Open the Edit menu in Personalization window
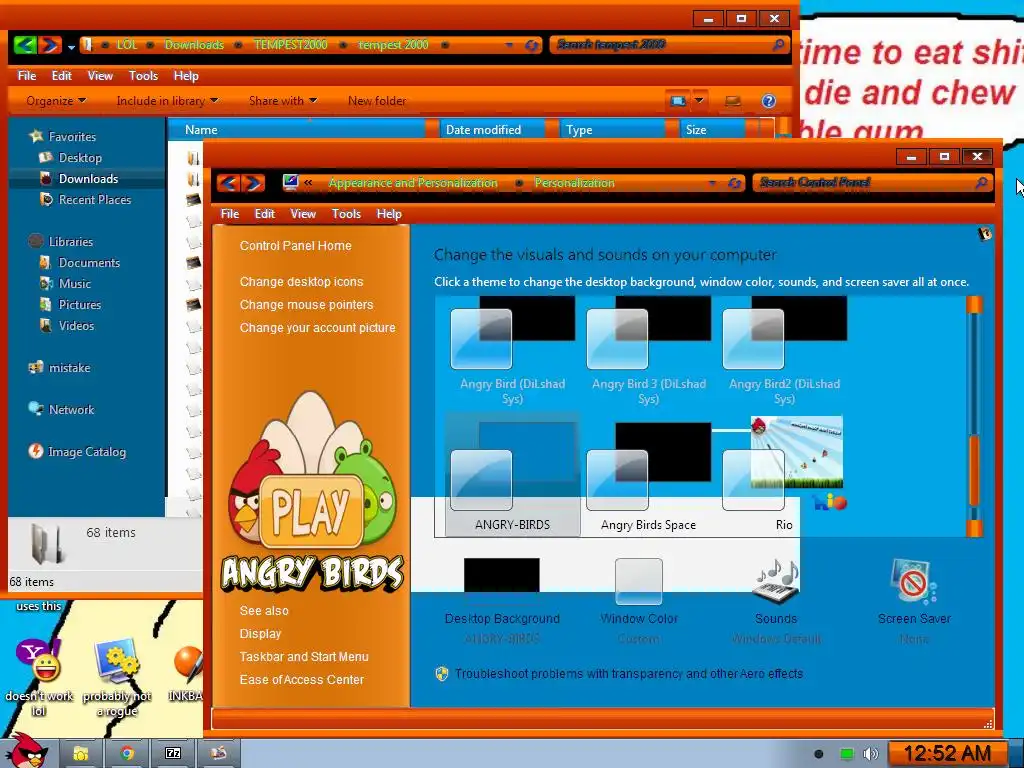This screenshot has height=768, width=1024. [x=264, y=214]
